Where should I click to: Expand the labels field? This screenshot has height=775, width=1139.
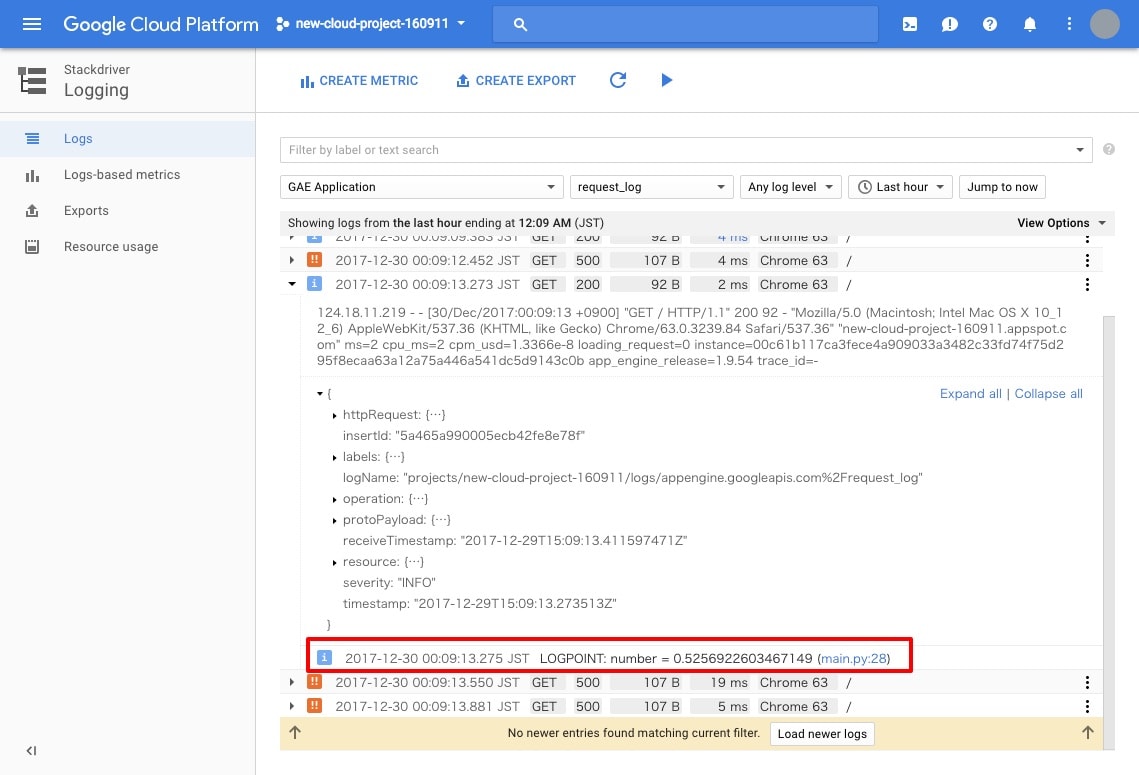(334, 458)
